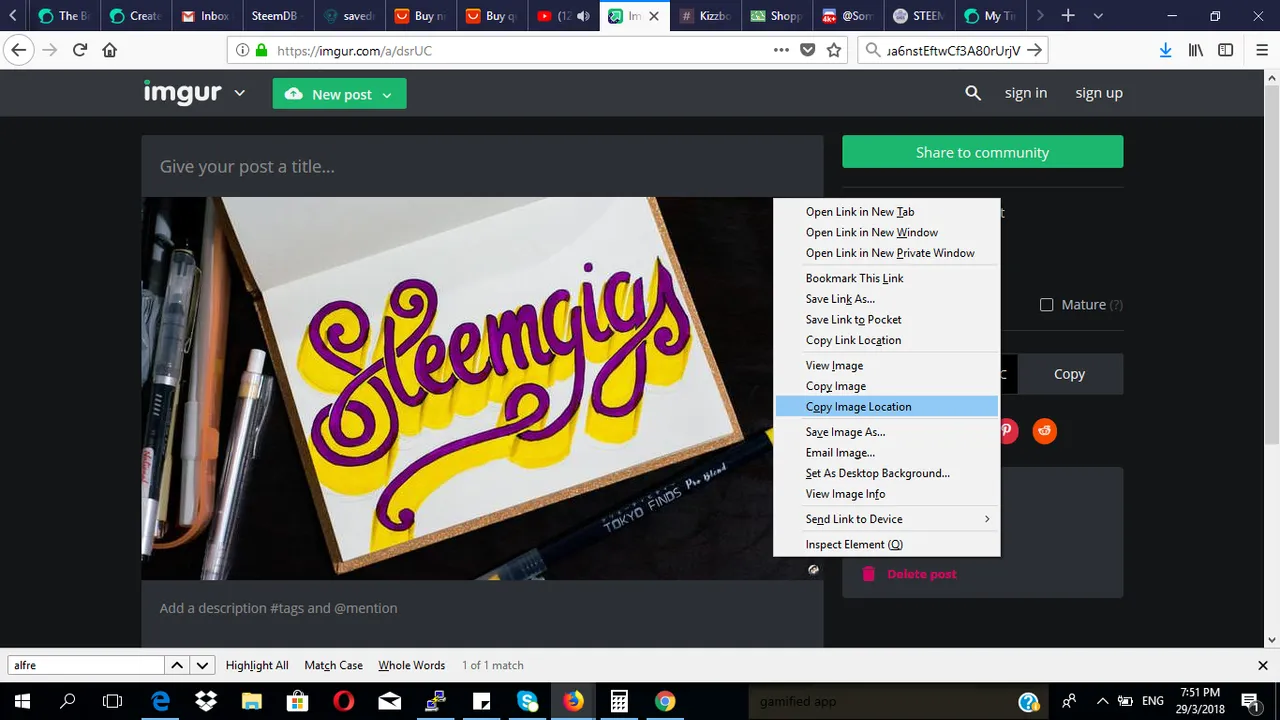Open Task View in taskbar
Screen dimensions: 1280x720
tap(113, 701)
